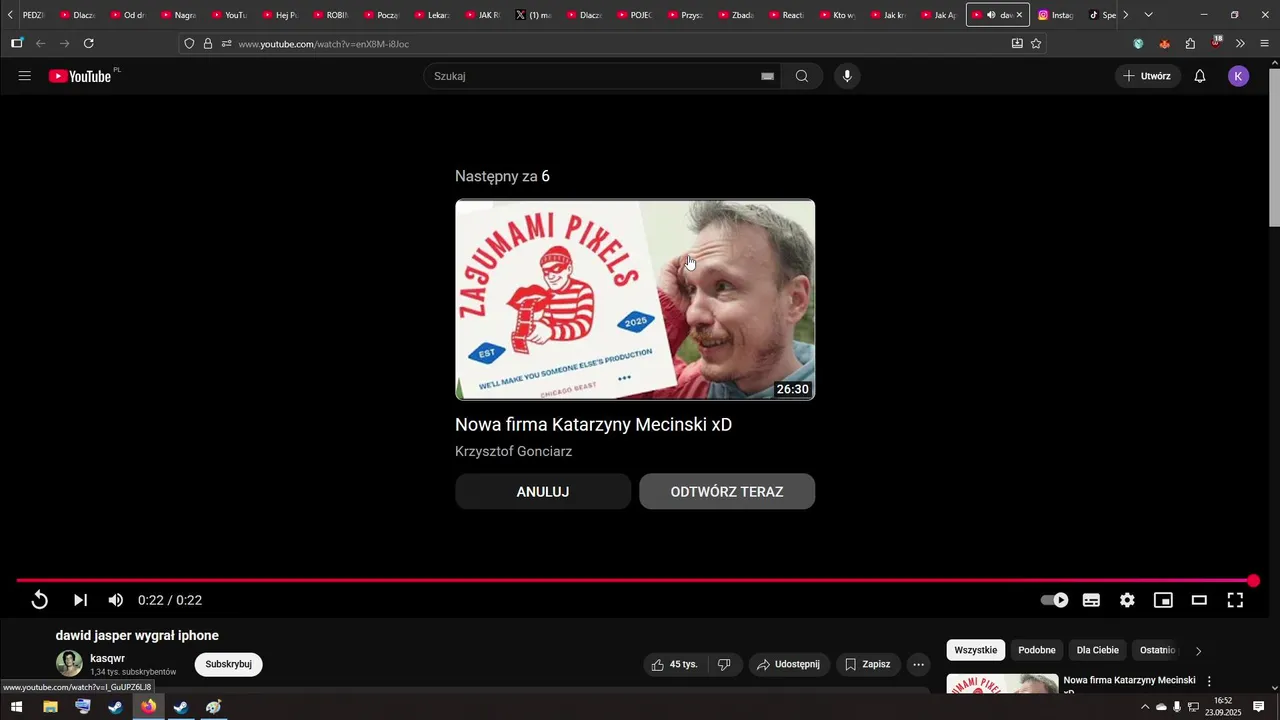Select the Dla Ciebie filter chip

tap(1098, 650)
